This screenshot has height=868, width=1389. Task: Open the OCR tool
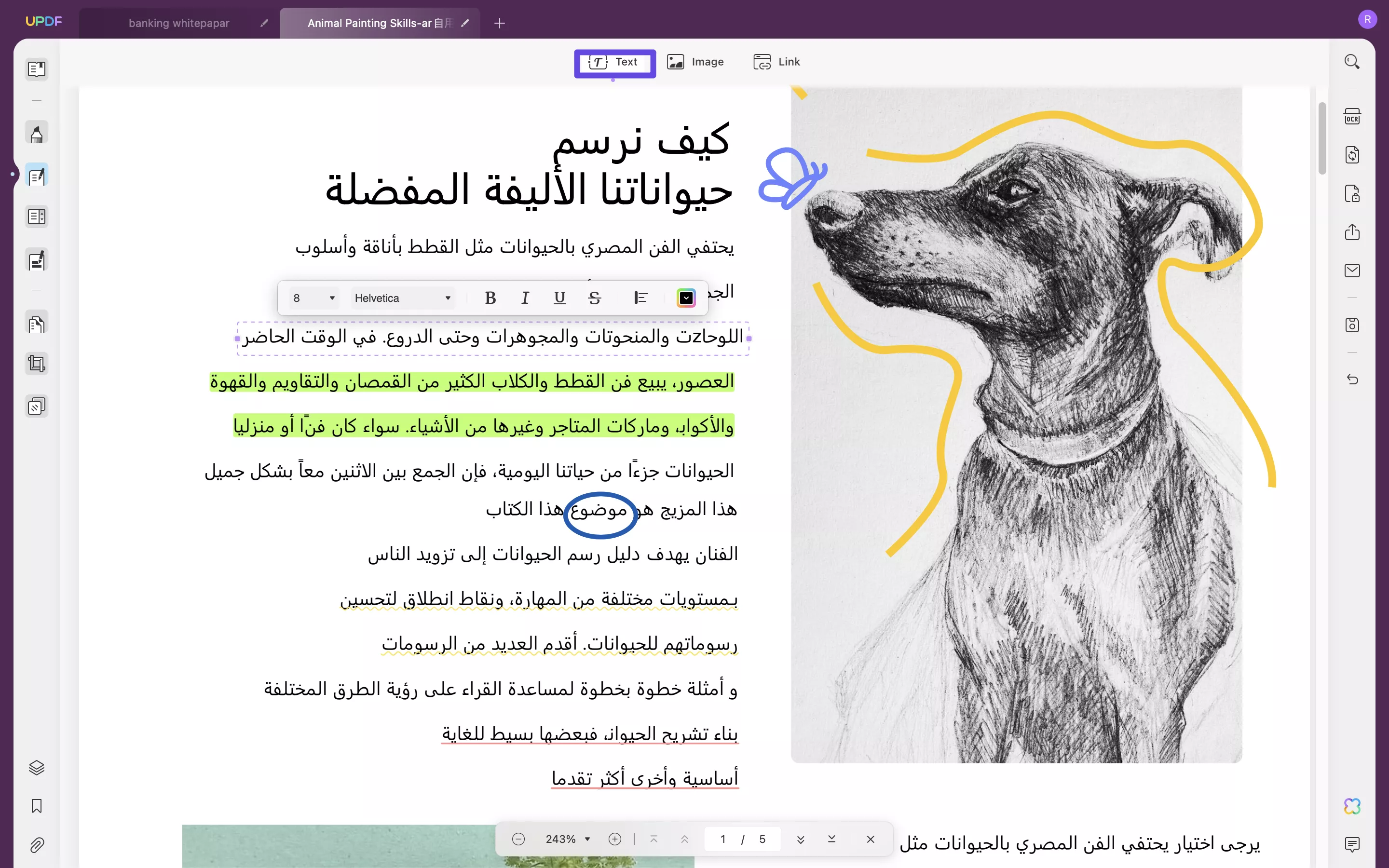pos(1352,115)
